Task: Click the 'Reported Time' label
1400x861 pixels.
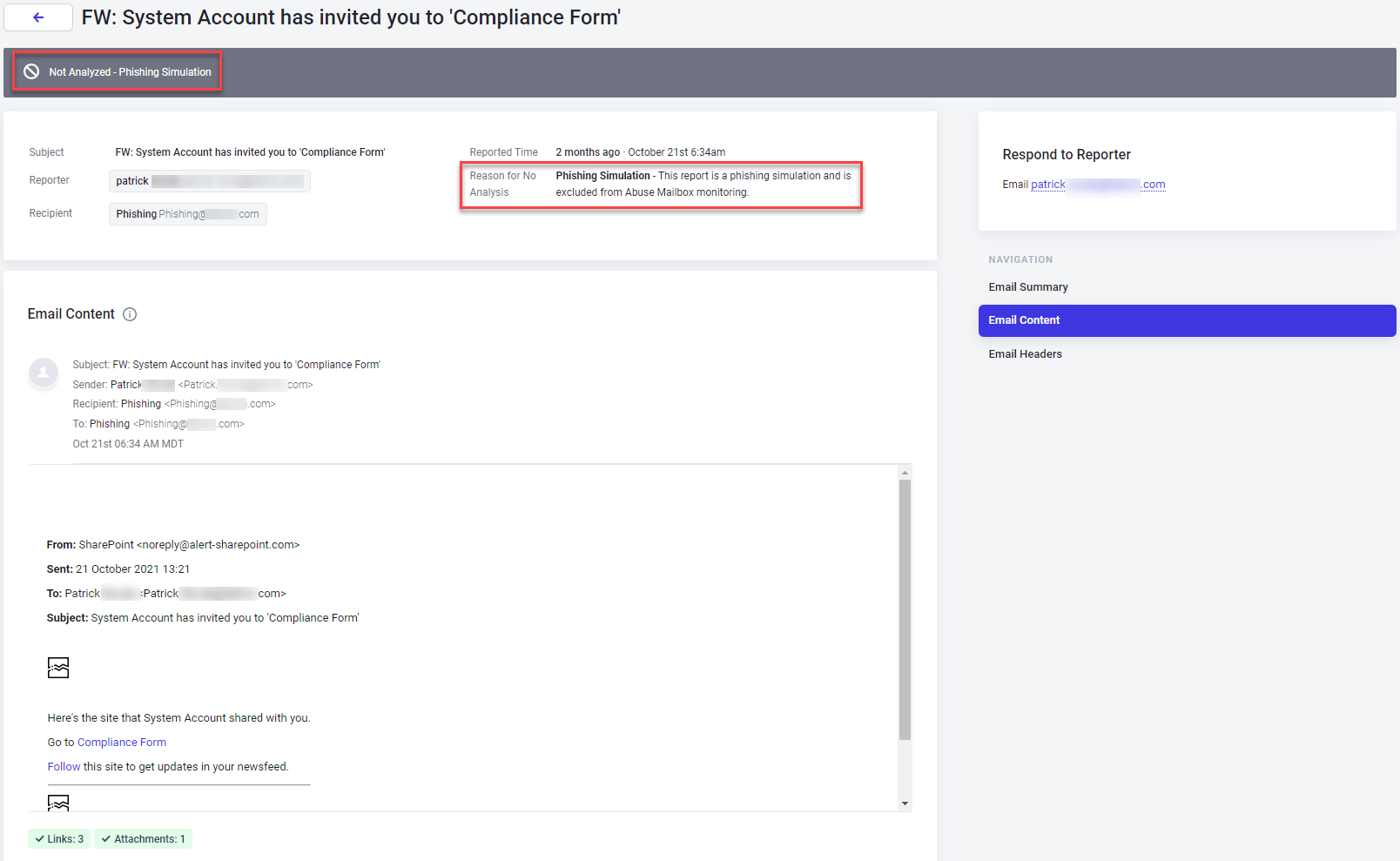Action: pyautogui.click(x=504, y=152)
